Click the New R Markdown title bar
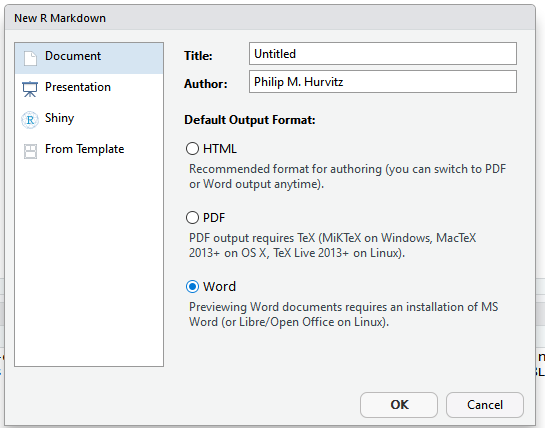 tap(270, 18)
